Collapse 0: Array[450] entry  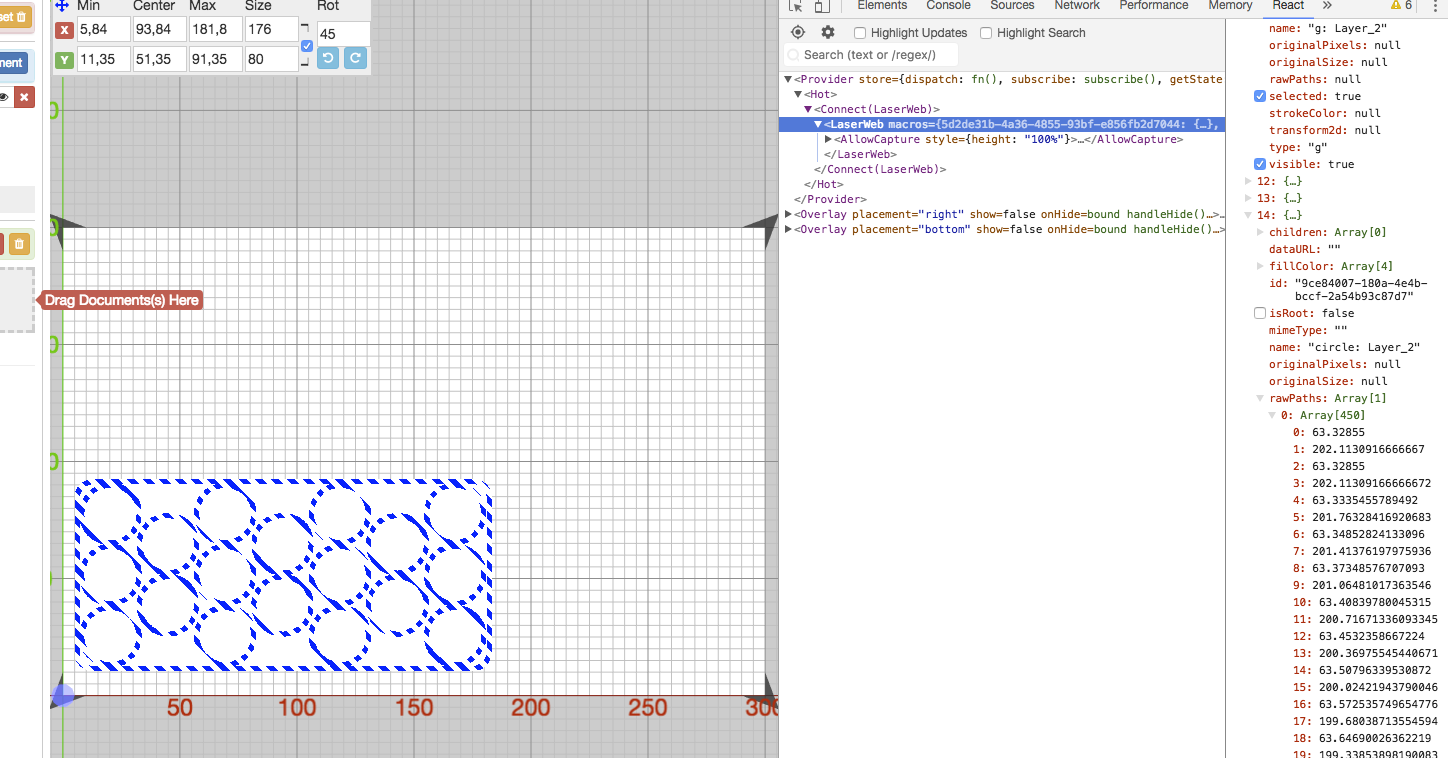[x=1272, y=415]
